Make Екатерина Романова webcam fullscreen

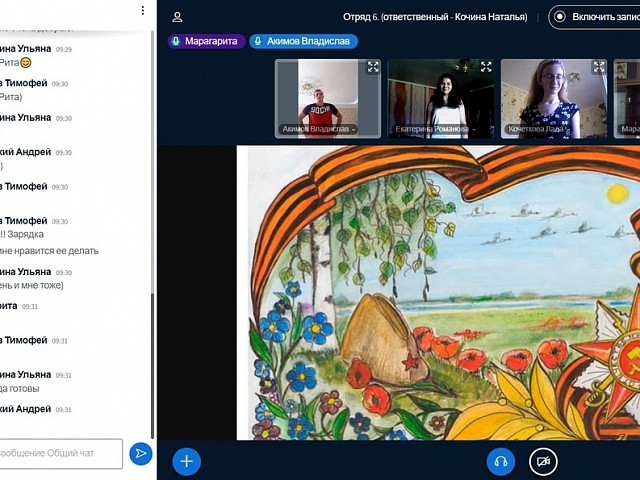click(x=486, y=67)
